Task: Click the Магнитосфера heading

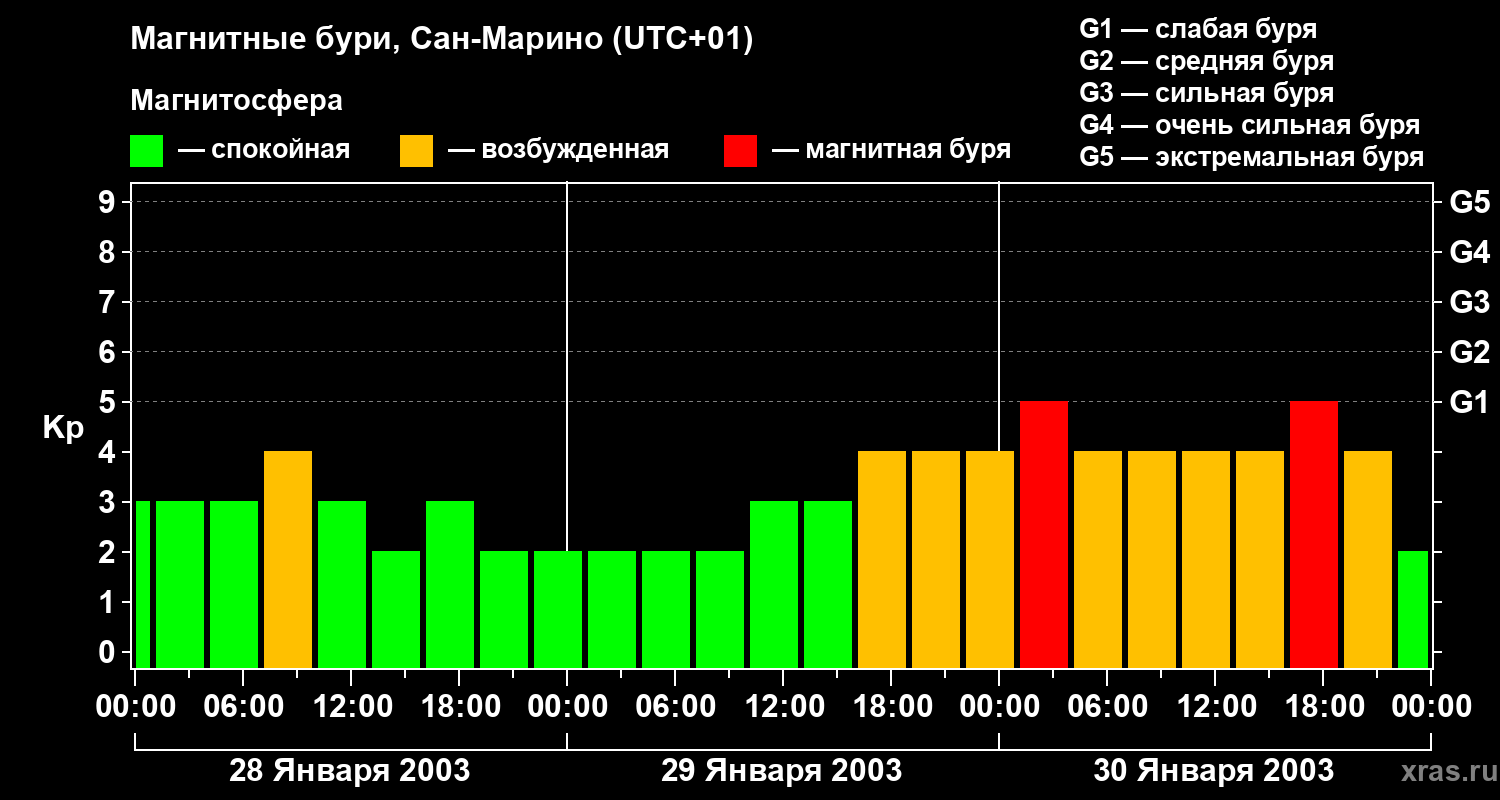Action: pos(236,101)
